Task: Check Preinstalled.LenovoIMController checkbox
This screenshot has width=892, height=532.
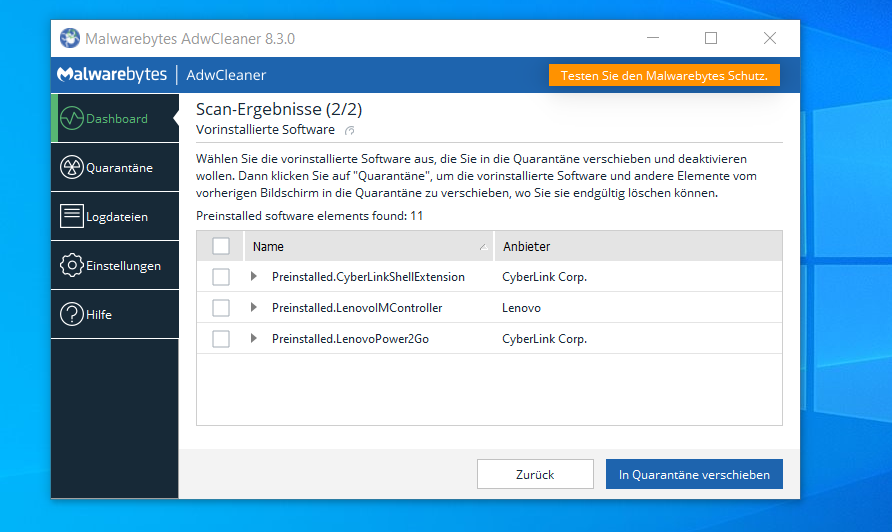Action: (221, 308)
